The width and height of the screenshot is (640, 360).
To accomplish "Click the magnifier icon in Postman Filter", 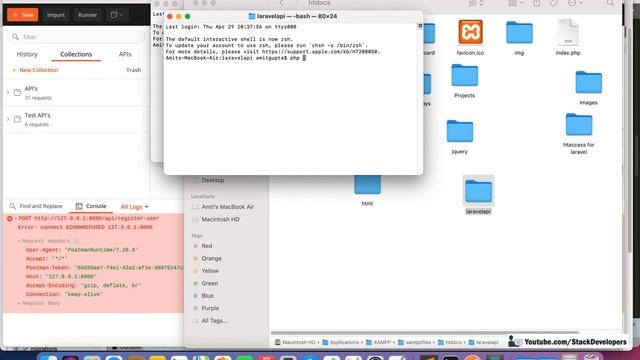I will coord(15,37).
